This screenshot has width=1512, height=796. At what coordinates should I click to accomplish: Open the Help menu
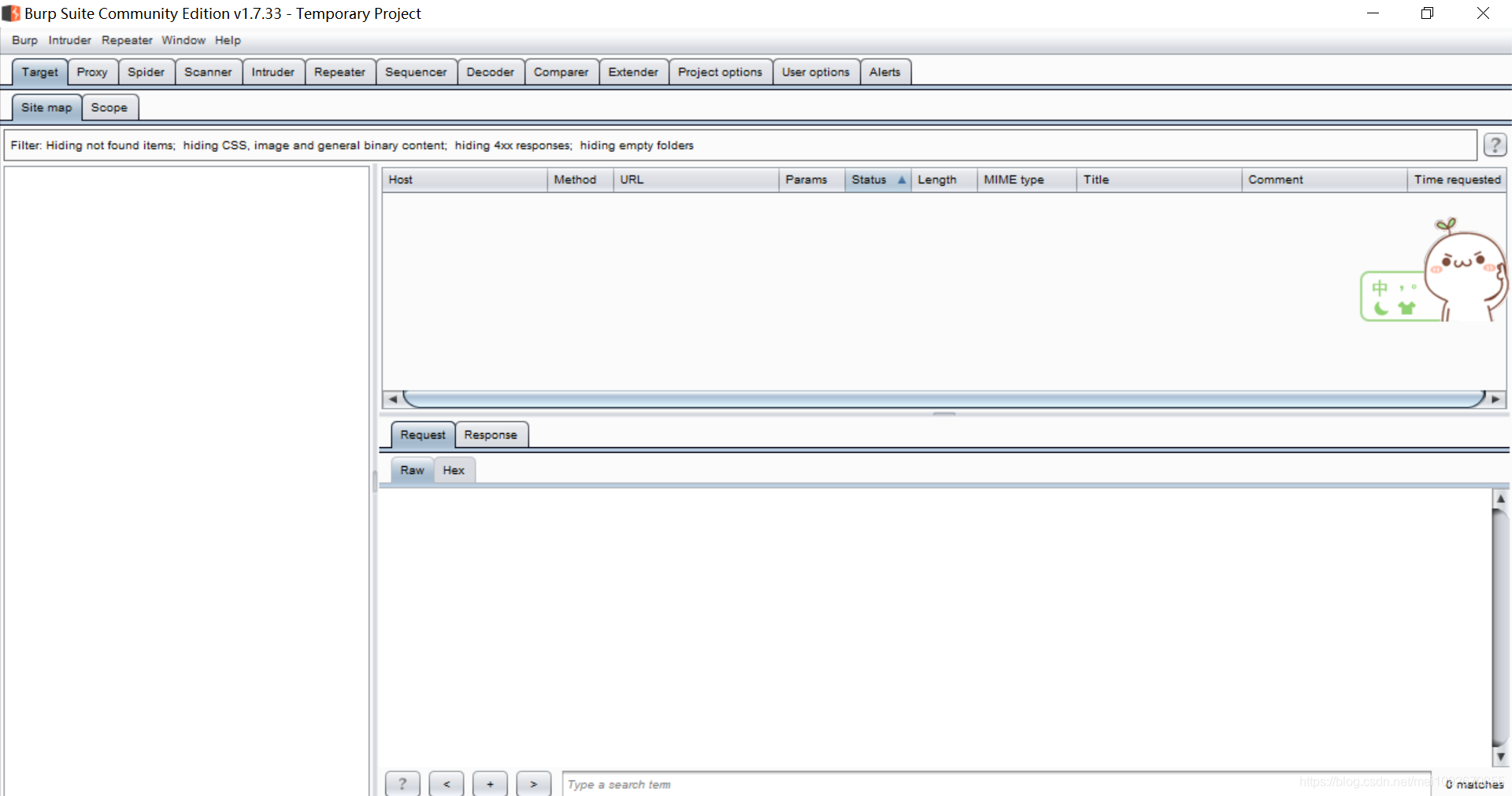point(228,40)
